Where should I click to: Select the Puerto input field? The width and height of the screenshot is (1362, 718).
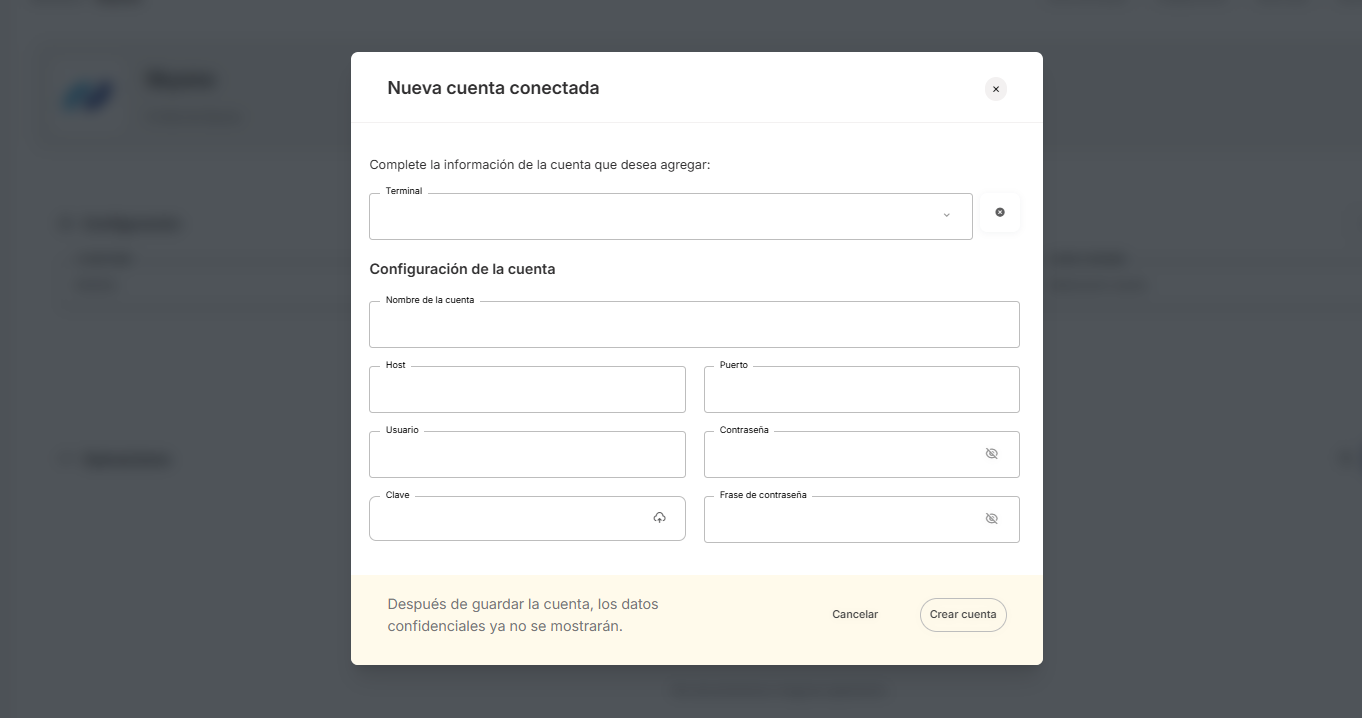click(861, 390)
